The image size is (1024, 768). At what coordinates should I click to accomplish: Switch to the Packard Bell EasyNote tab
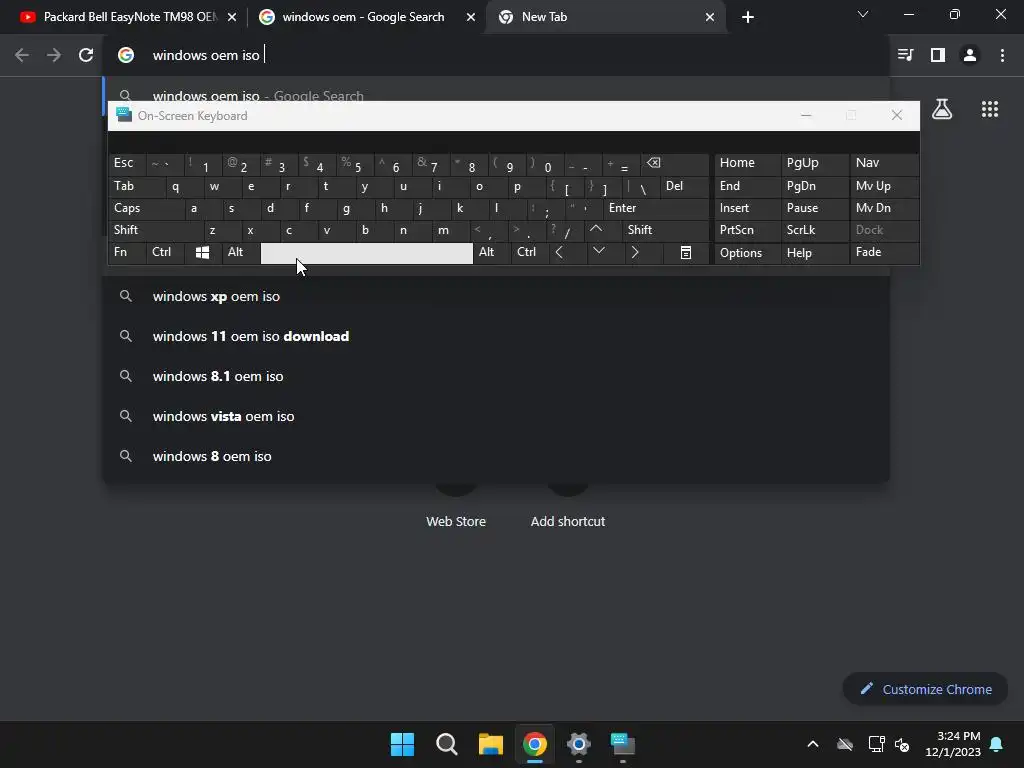click(128, 17)
